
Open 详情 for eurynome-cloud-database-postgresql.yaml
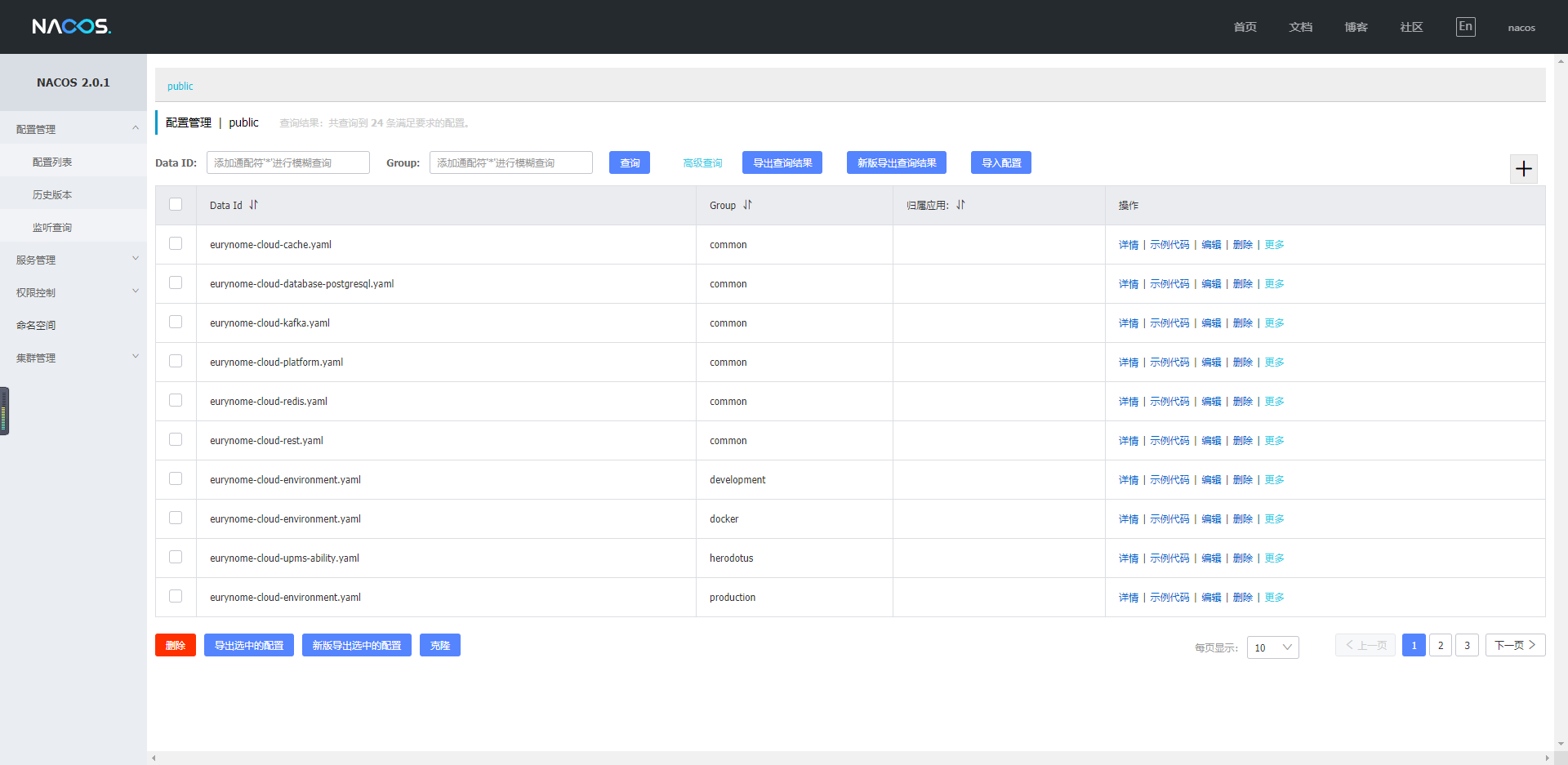(1129, 284)
